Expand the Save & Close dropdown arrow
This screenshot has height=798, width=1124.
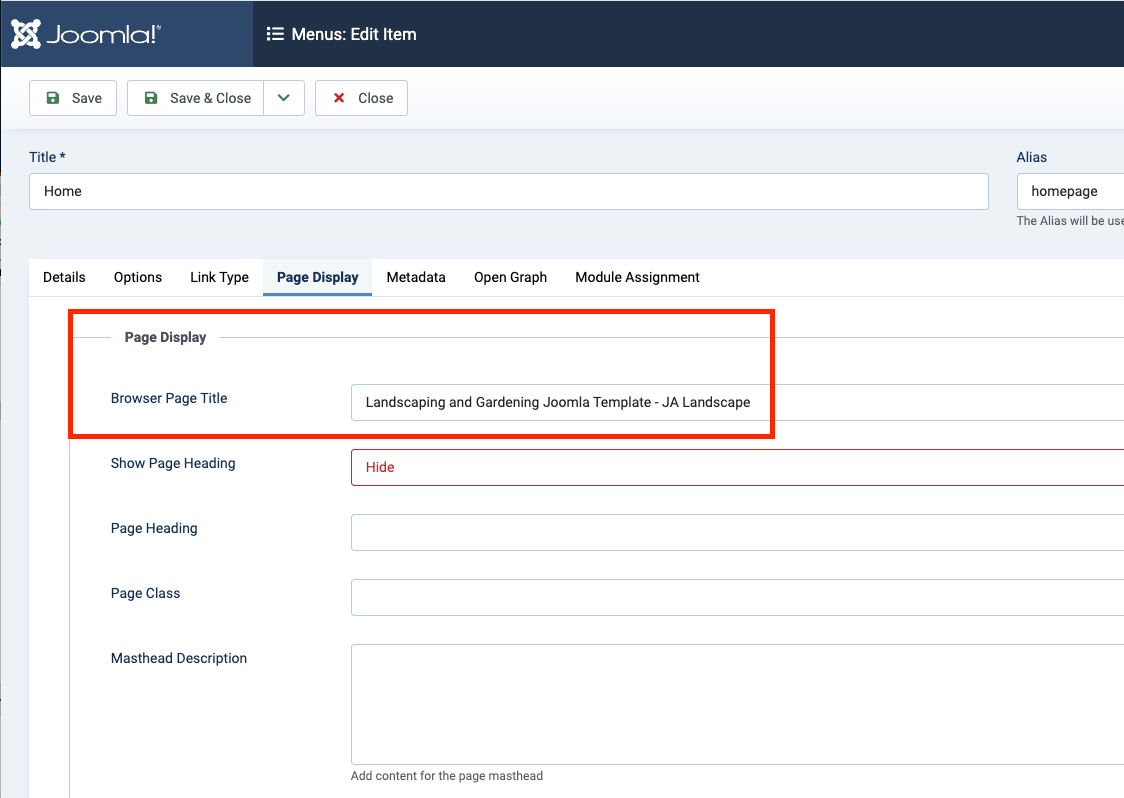(284, 98)
